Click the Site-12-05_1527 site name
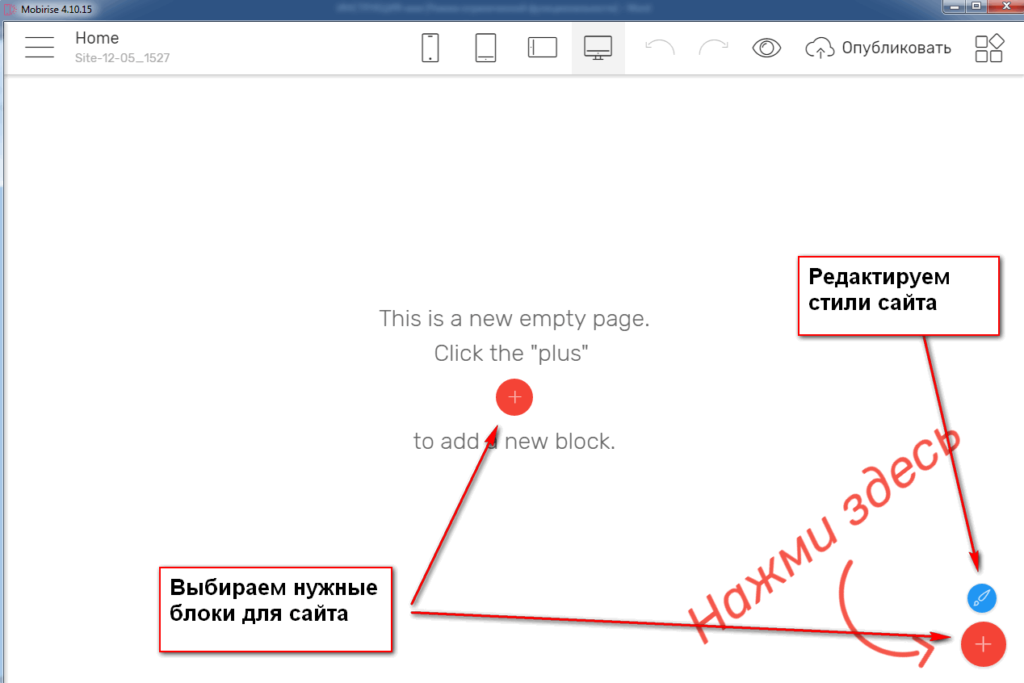The image size is (1024, 683). tap(122, 57)
